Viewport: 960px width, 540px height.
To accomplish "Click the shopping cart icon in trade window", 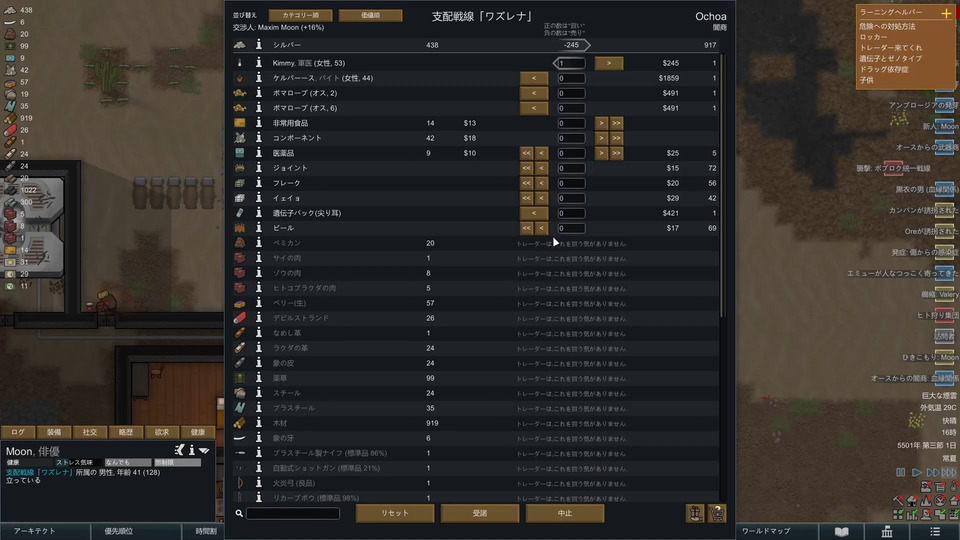I will tap(717, 513).
